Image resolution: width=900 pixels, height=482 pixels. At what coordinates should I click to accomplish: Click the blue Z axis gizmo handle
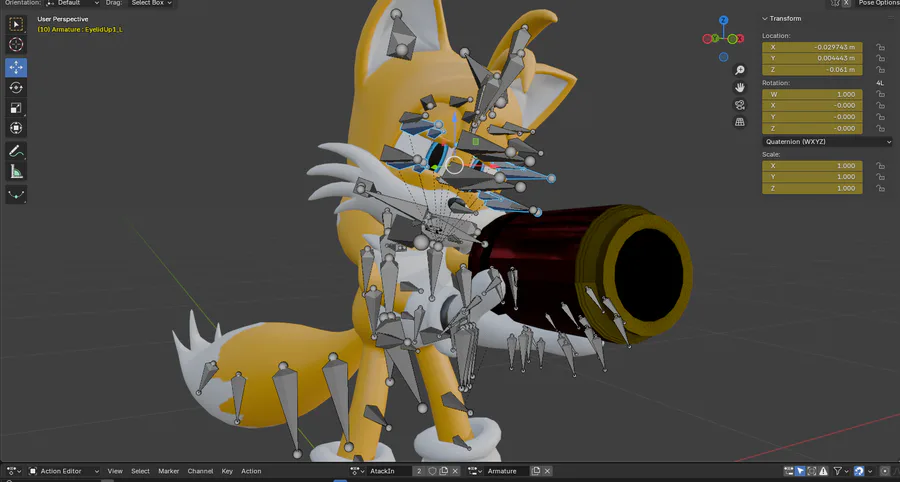coord(724,20)
